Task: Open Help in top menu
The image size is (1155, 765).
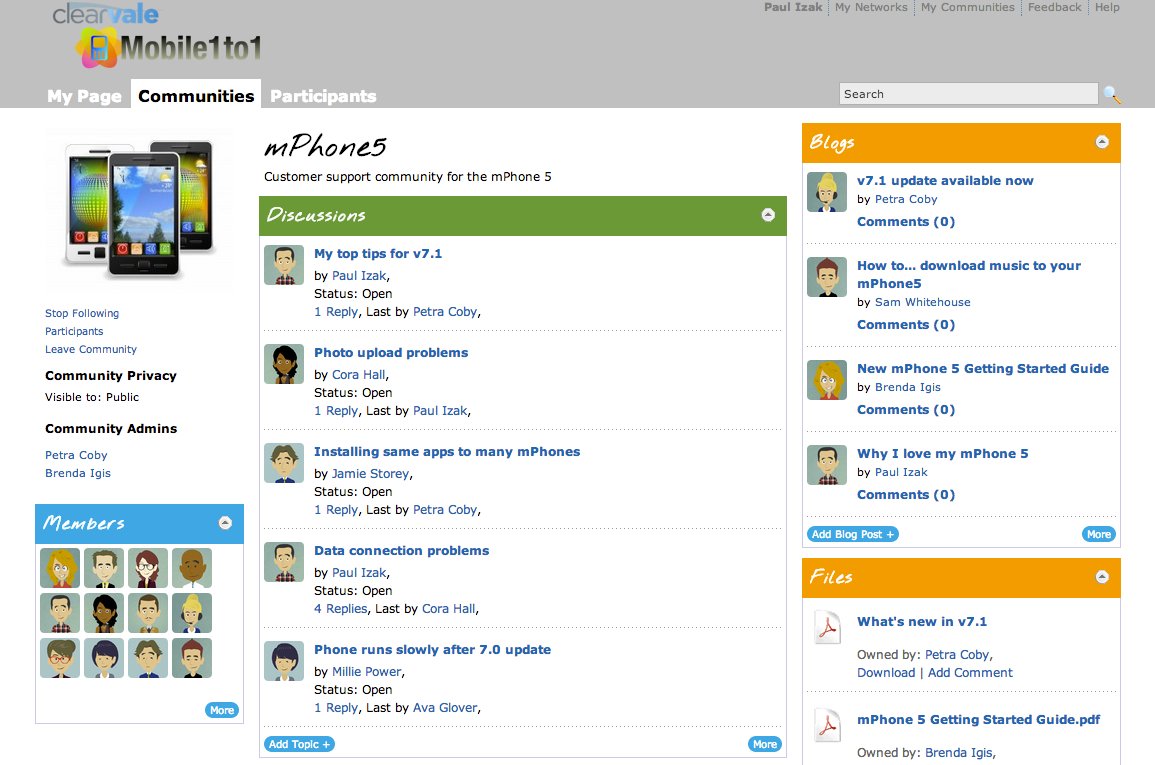Action: [x=1106, y=7]
